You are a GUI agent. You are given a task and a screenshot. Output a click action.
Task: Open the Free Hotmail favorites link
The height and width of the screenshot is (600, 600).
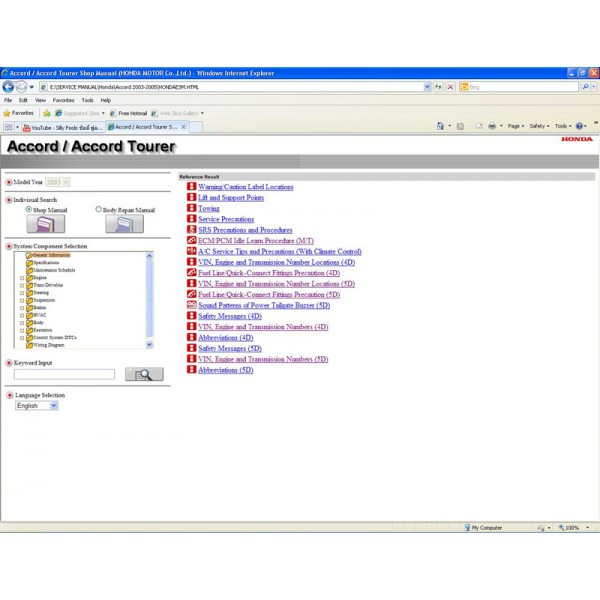128,113
